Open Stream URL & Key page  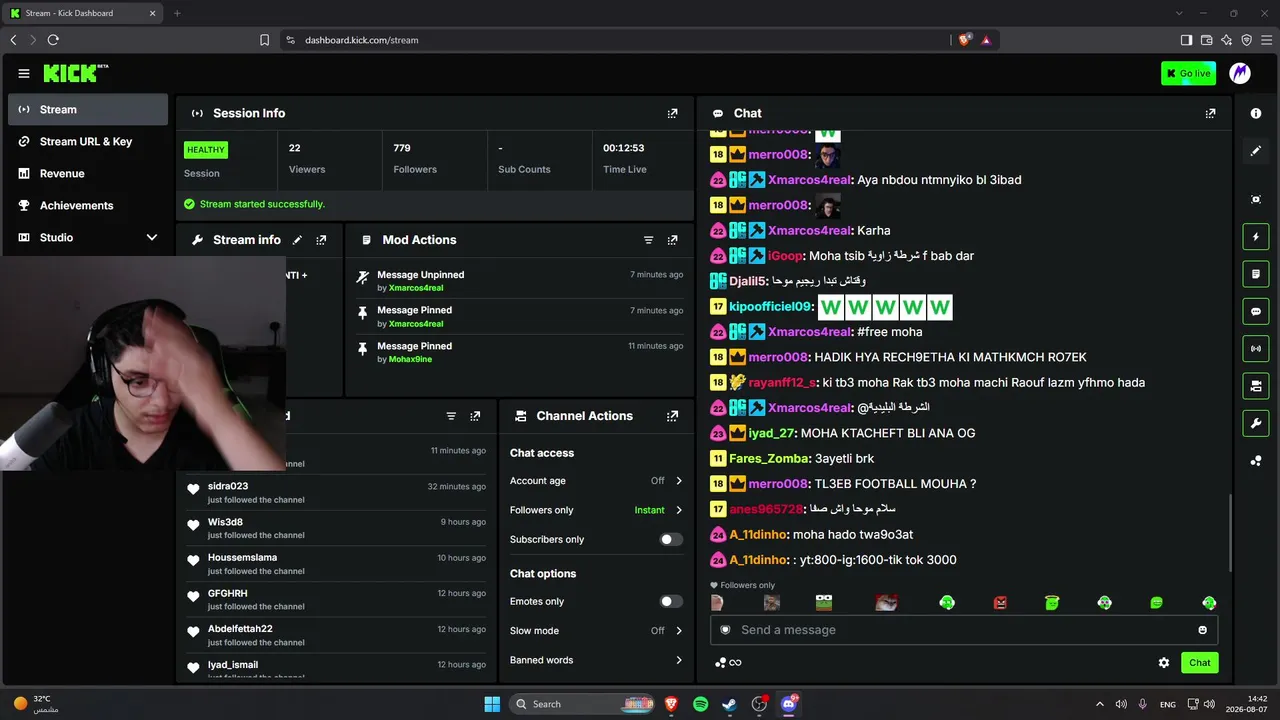tap(88, 142)
